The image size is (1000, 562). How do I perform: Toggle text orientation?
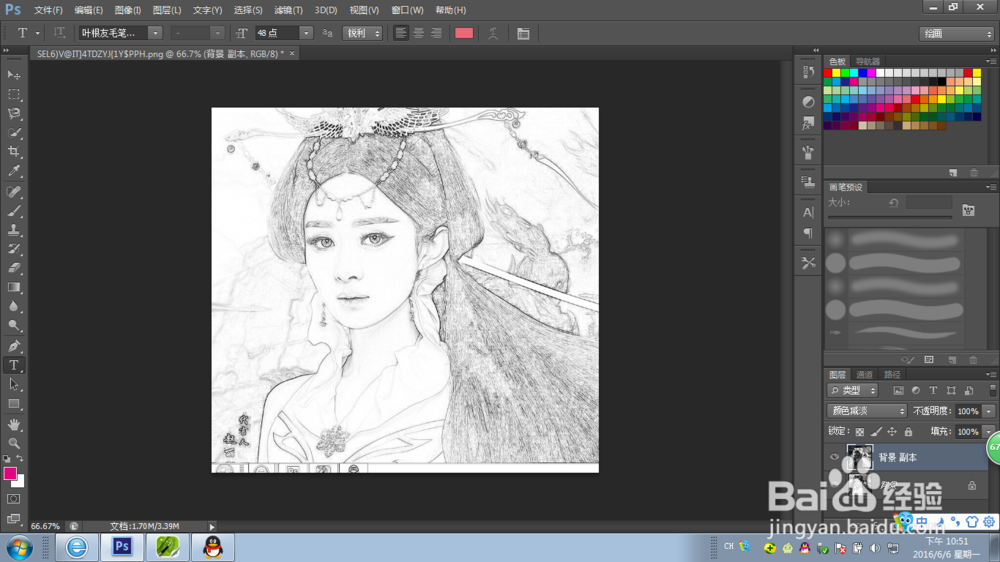(x=59, y=33)
